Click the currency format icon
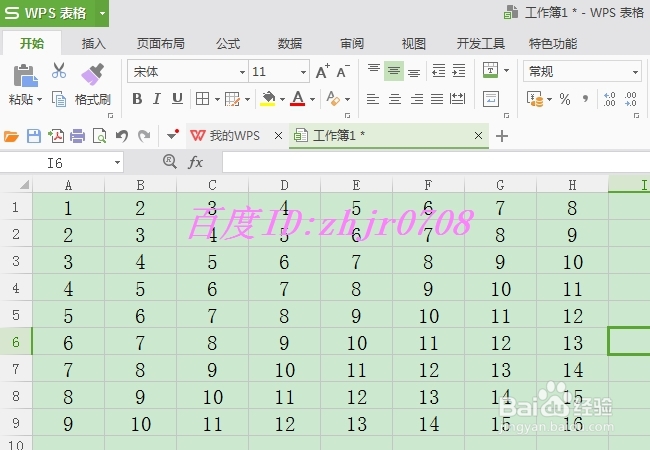This screenshot has height=450, width=650. 535,99
